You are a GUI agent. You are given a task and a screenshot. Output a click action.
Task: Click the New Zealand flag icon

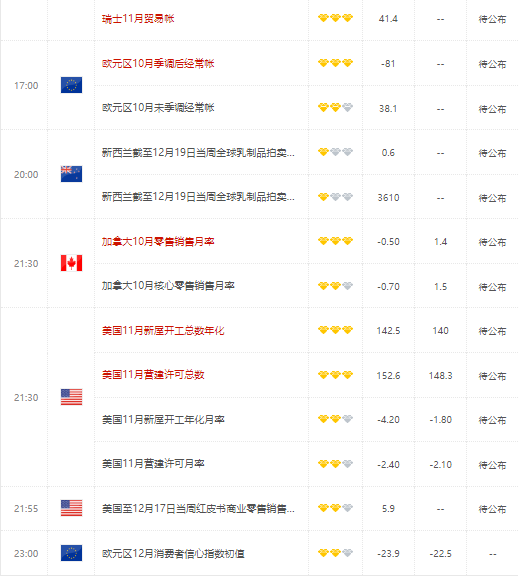[71, 174]
